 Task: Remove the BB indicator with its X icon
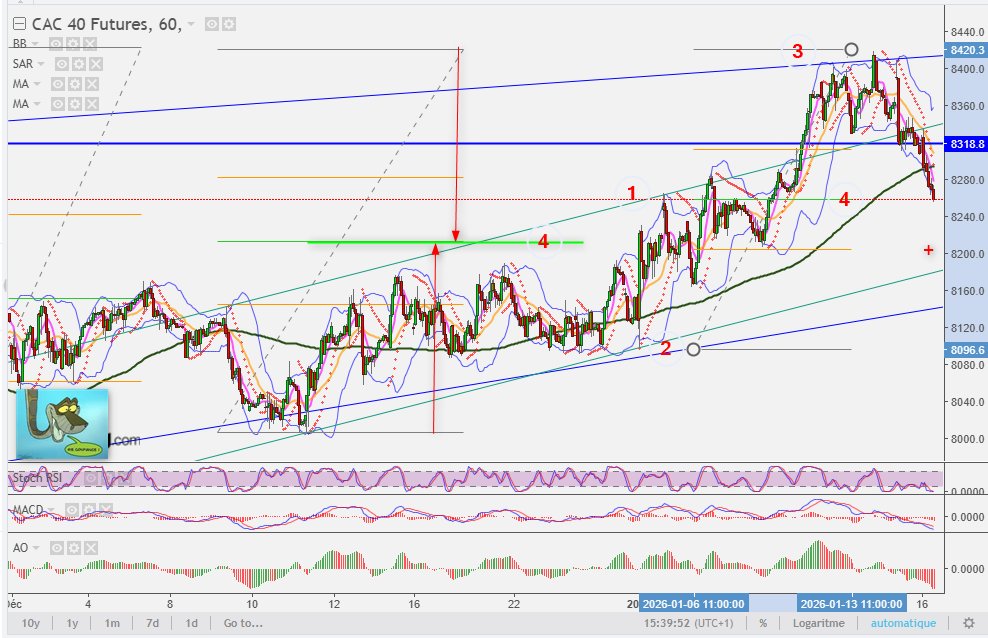[x=90, y=44]
